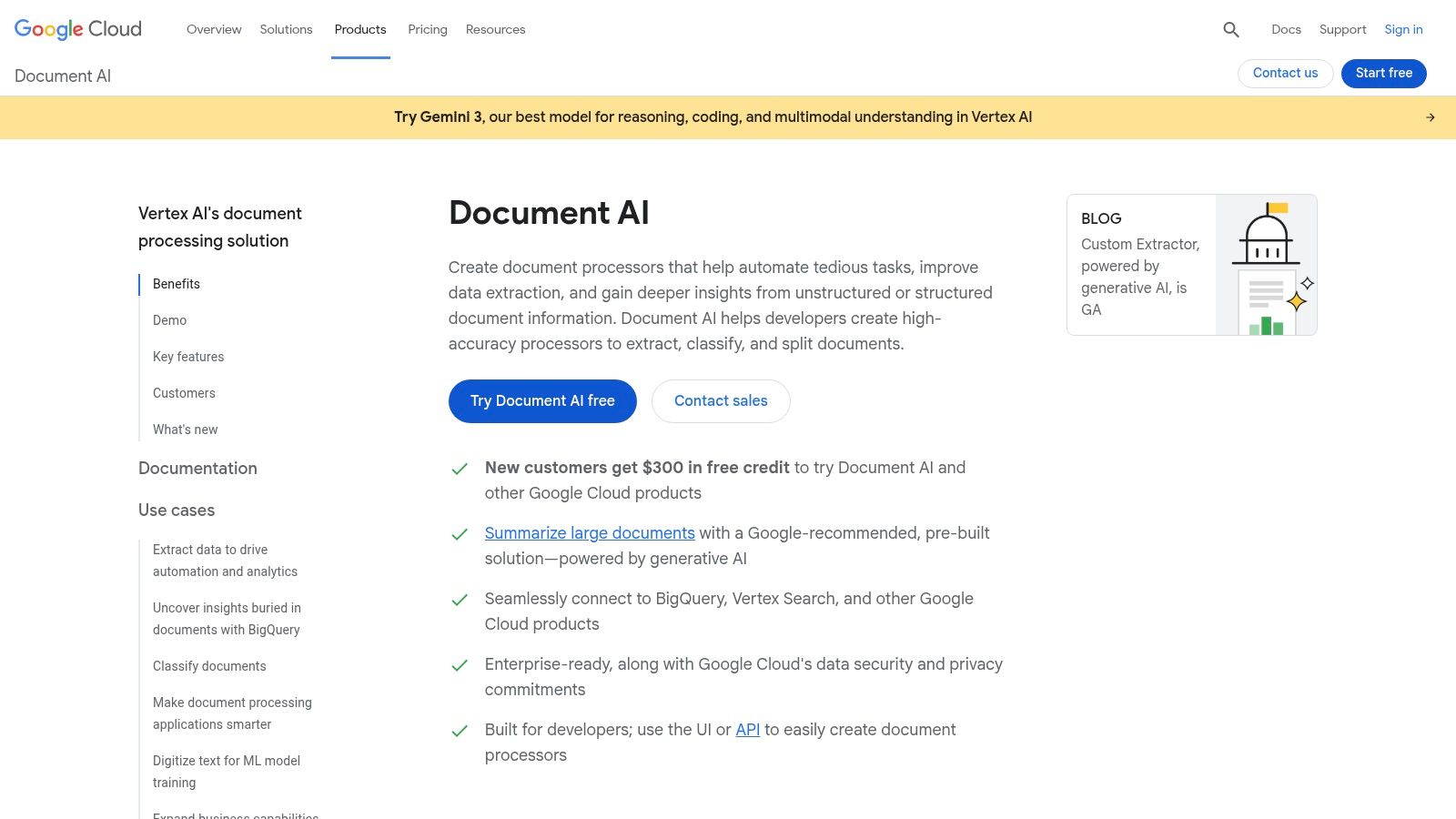This screenshot has height=819, width=1456.
Task: Click Contact us
Action: pyautogui.click(x=1285, y=73)
